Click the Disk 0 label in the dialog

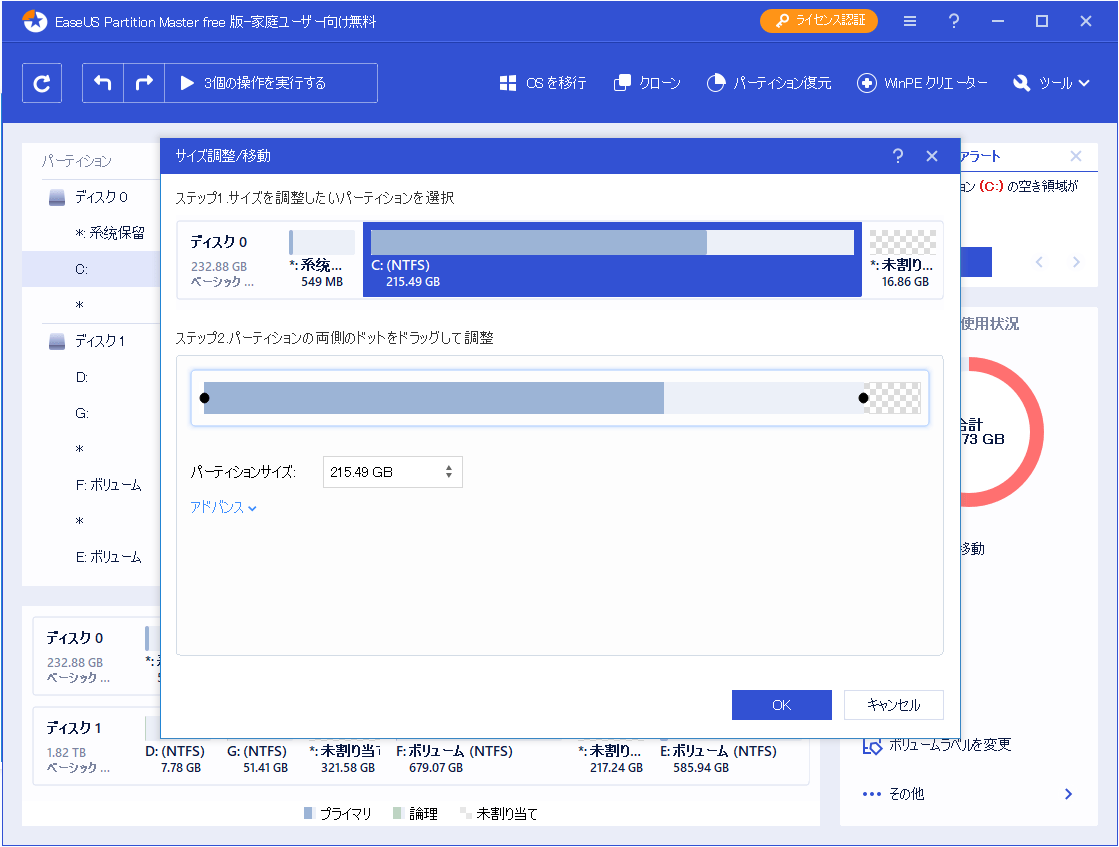(218, 242)
